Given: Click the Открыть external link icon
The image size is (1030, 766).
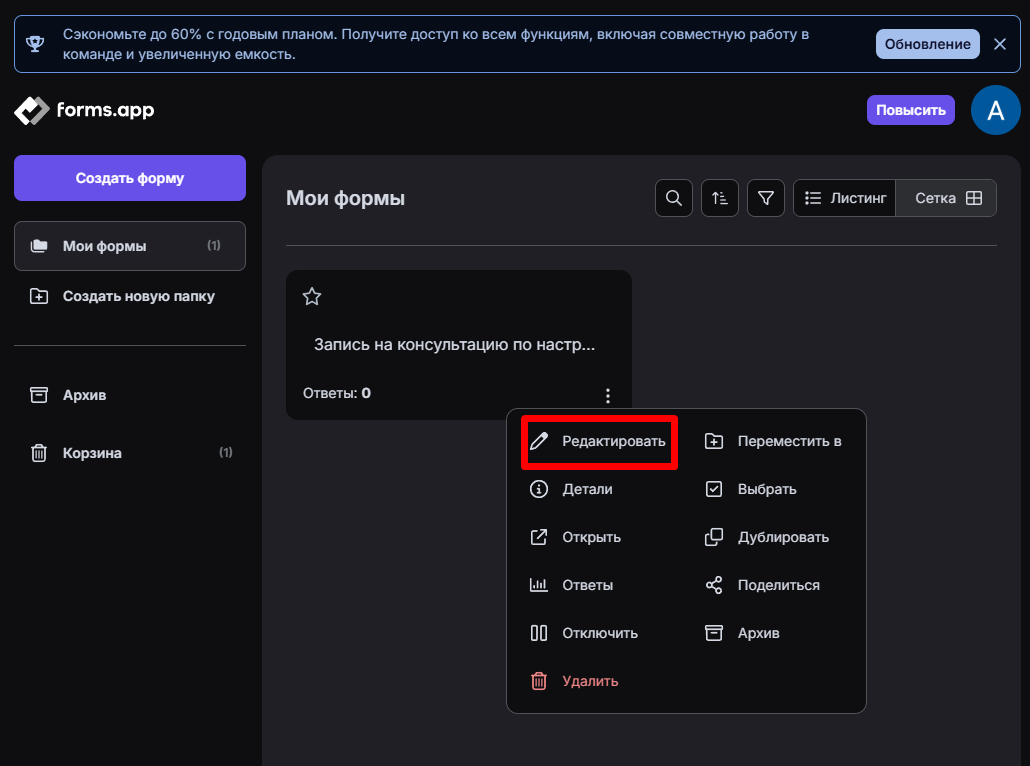Looking at the screenshot, I should click(539, 537).
